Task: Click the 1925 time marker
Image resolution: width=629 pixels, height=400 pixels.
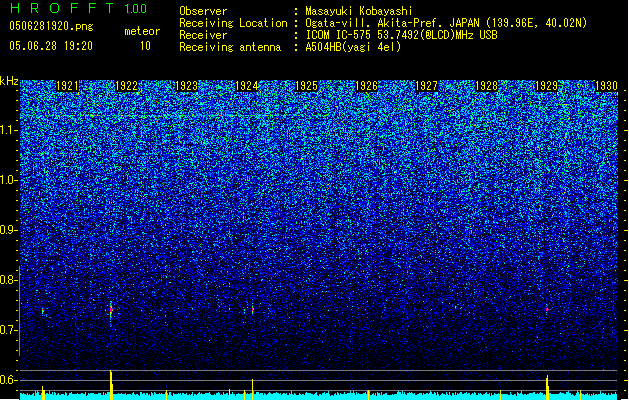Action: point(306,86)
